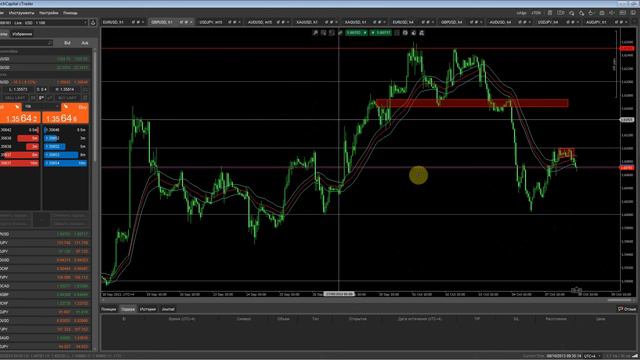The image size is (640, 360).
Task: Open the Избранное symbols tab
Action: (22, 34)
